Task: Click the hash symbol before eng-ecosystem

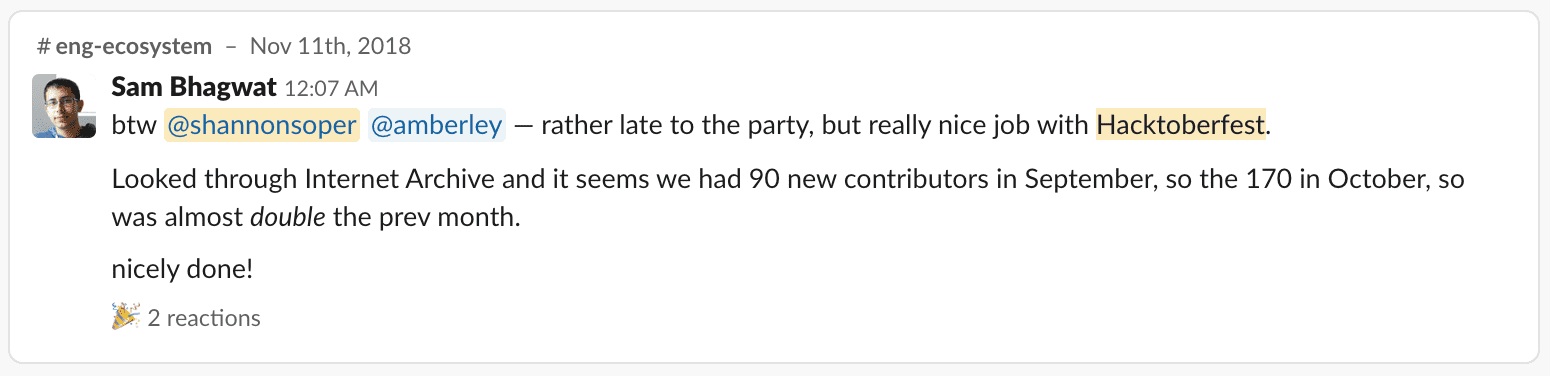Action: (43, 46)
